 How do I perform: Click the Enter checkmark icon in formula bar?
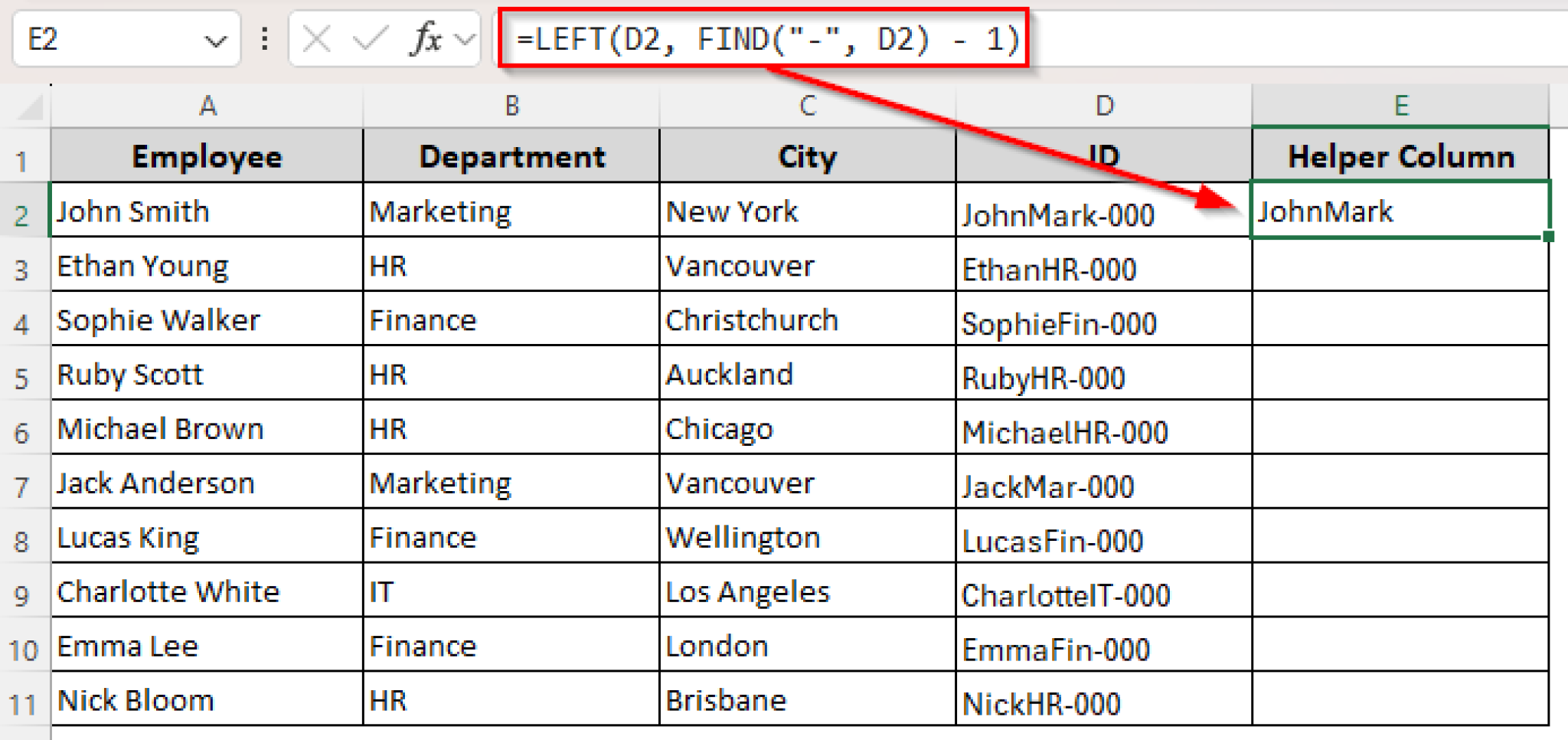369,38
